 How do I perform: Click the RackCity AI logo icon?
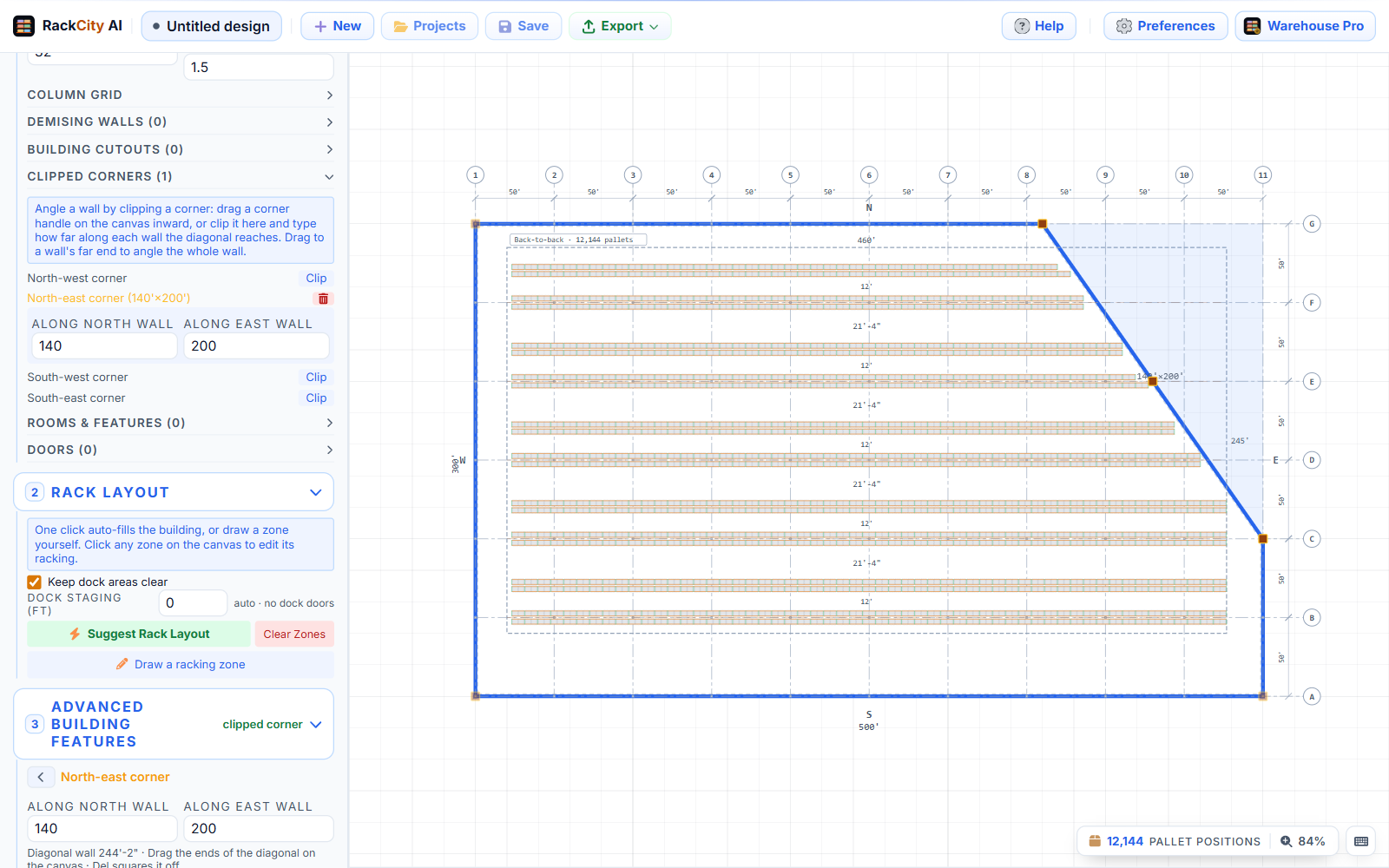23,26
